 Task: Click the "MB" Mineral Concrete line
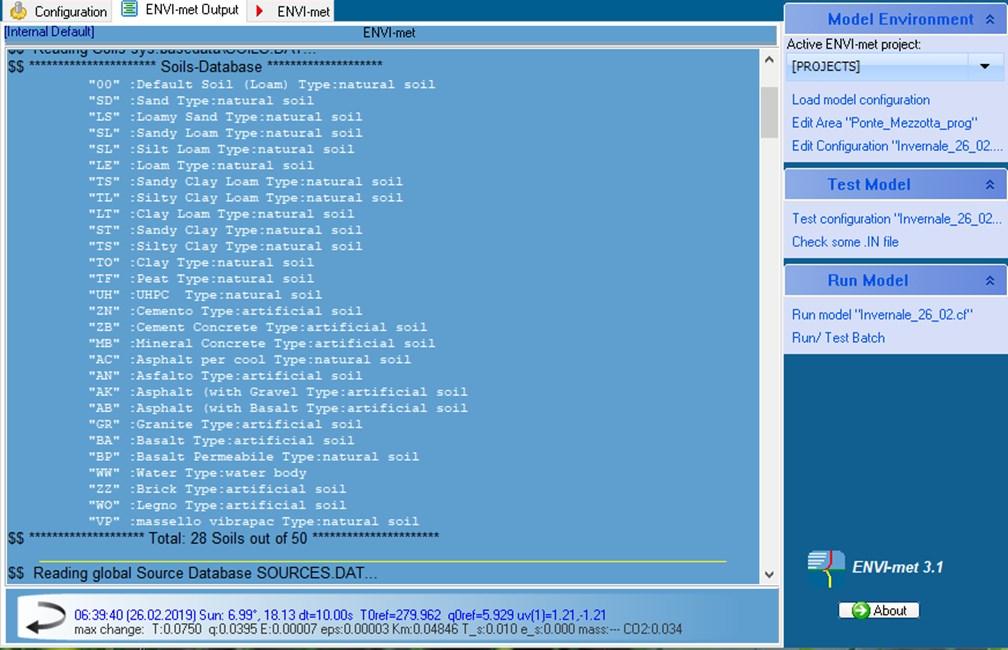(x=262, y=343)
